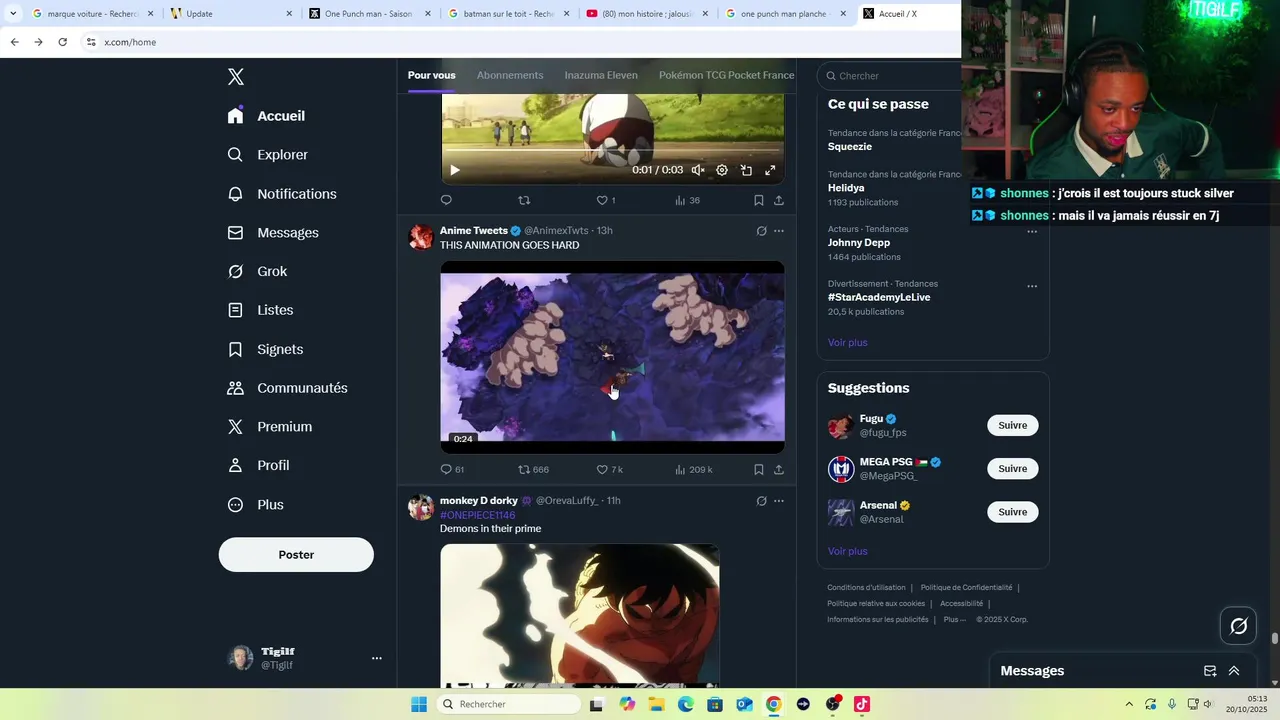The height and width of the screenshot is (720, 1280).
Task: Open more options on #StarAcademyLeLive trend
Action: [1032, 286]
